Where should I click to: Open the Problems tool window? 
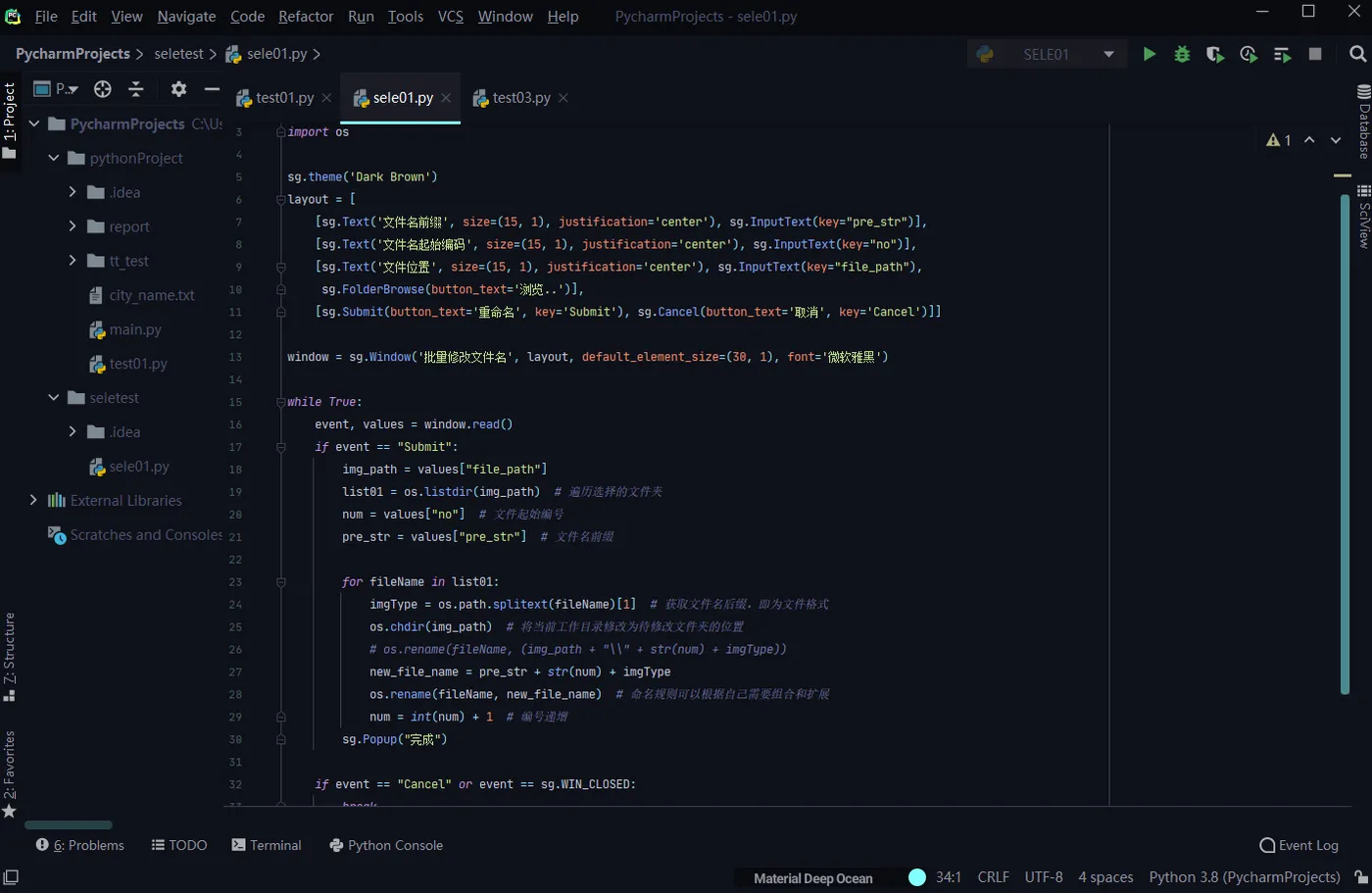[x=80, y=845]
